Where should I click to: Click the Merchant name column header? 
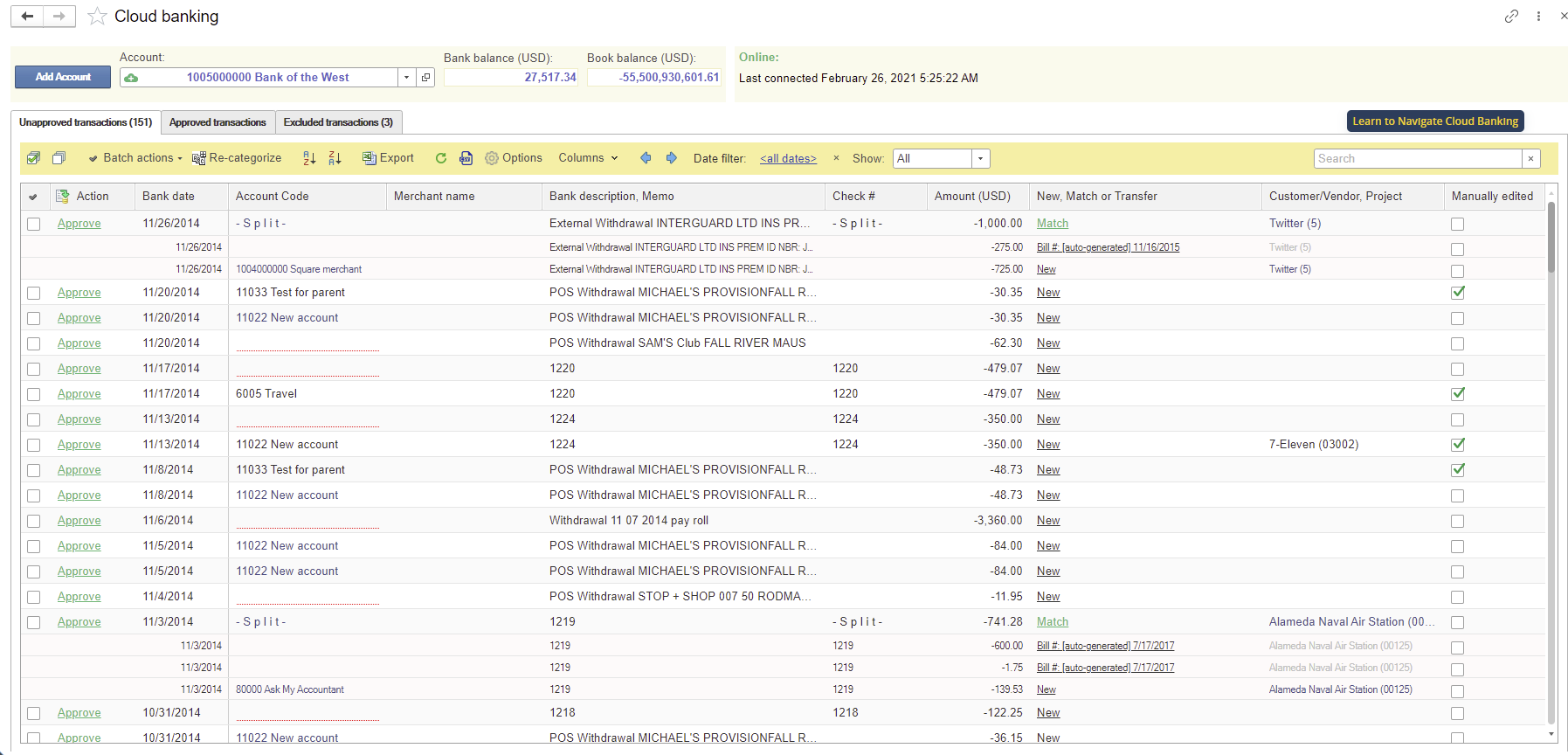pyautogui.click(x=464, y=197)
